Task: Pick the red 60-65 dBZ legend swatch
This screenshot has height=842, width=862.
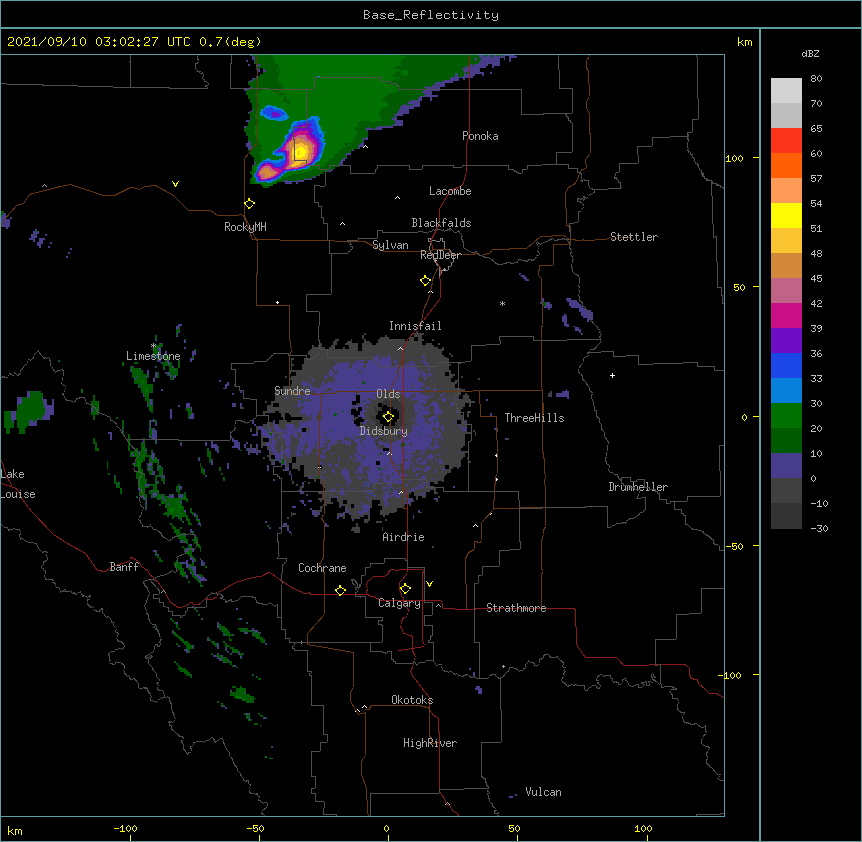Action: click(x=786, y=140)
